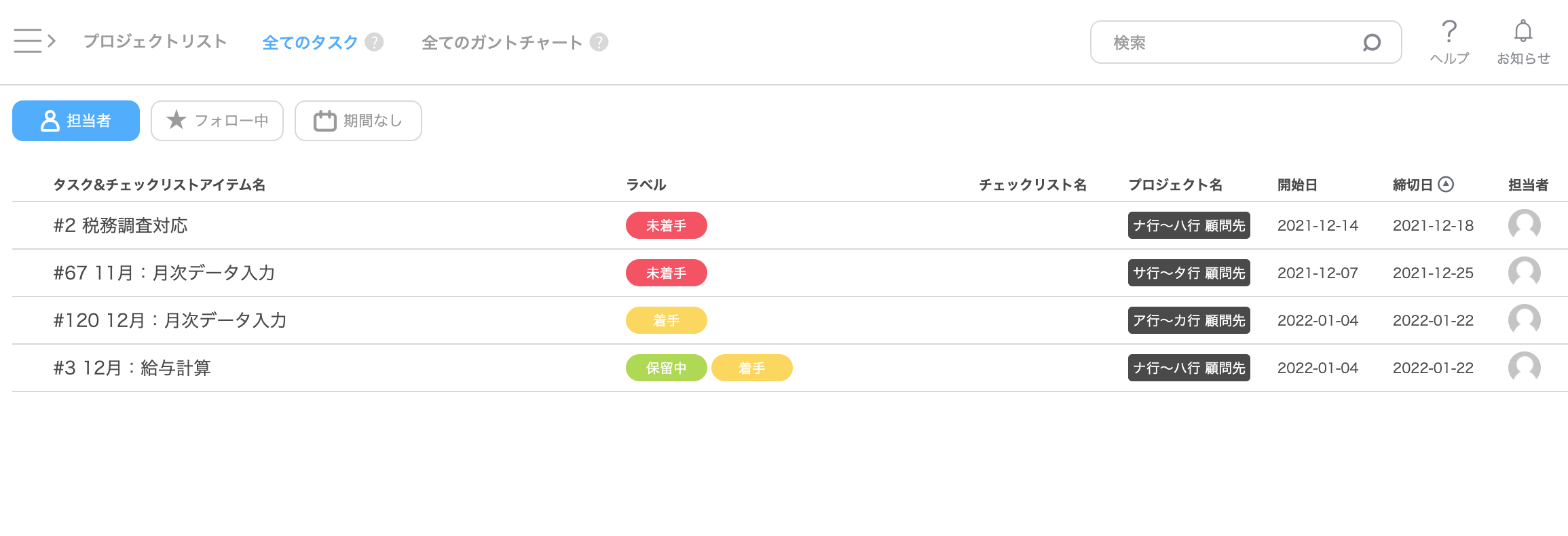Click the help question mark icon
Image resolution: width=1568 pixels, height=536 pixels.
[1449, 32]
